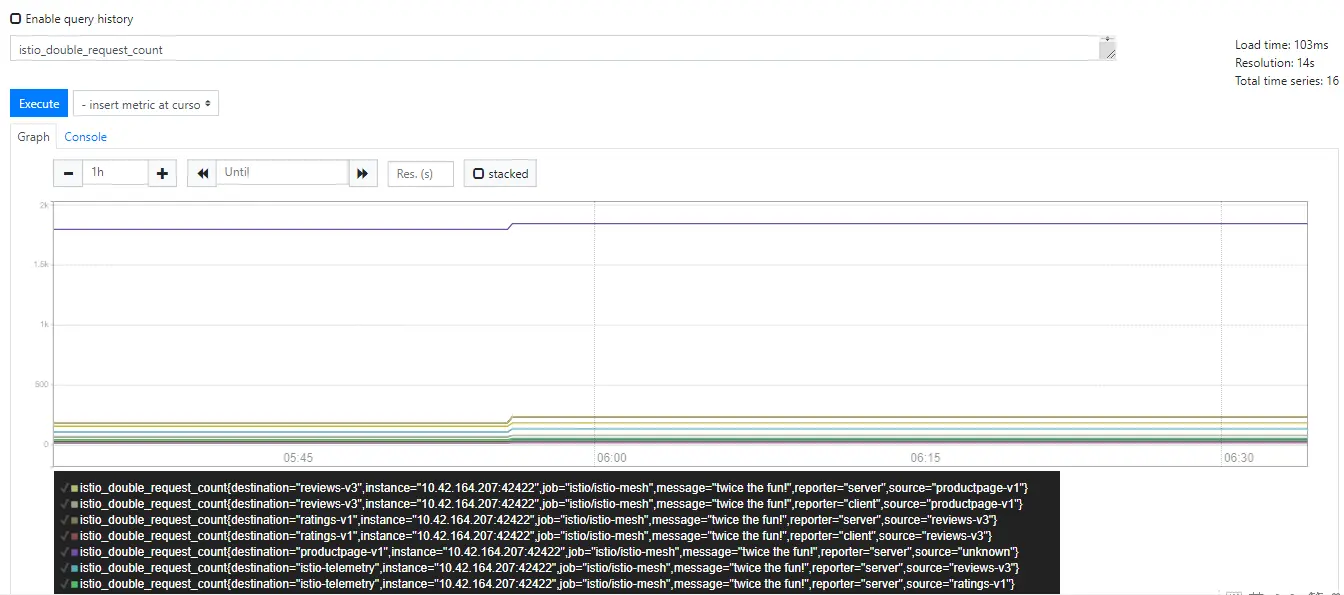Screen dimensions: 1344x595
Task: Click the swatch for the reviews-v3 server series
Action: click(74, 488)
